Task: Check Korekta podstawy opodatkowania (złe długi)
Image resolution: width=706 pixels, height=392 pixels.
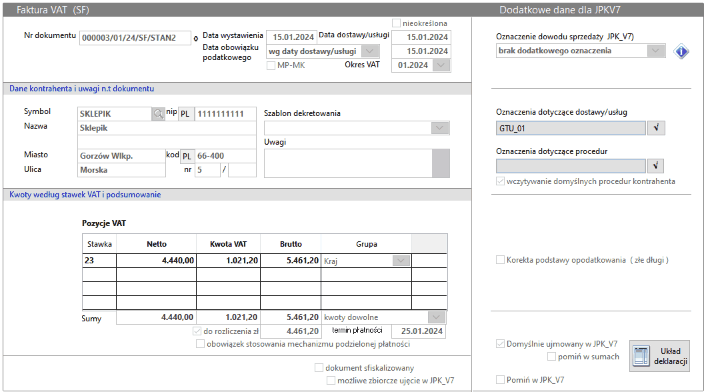Action: (x=500, y=260)
